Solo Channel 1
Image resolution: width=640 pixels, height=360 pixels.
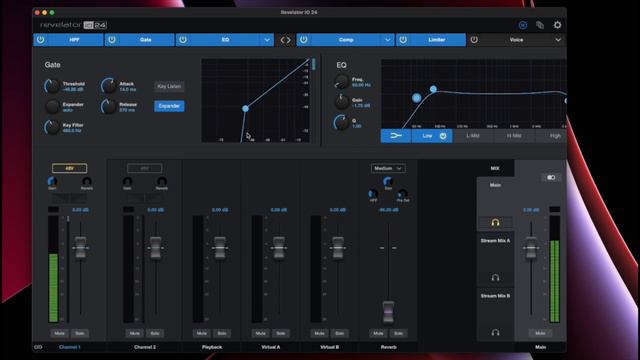point(80,333)
